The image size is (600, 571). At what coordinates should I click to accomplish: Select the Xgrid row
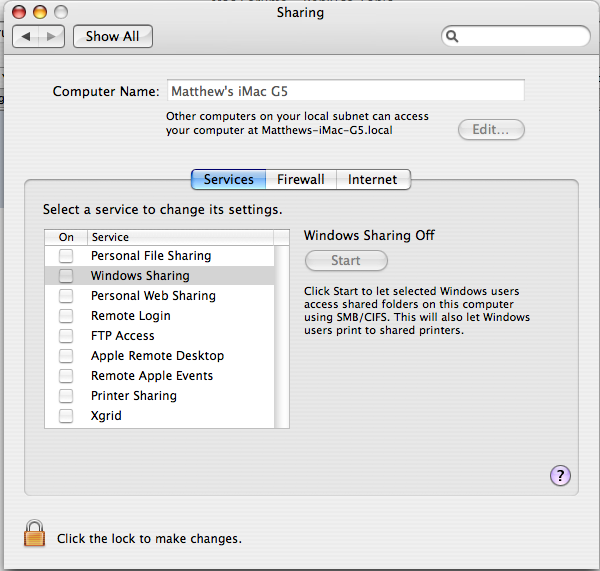coord(160,416)
